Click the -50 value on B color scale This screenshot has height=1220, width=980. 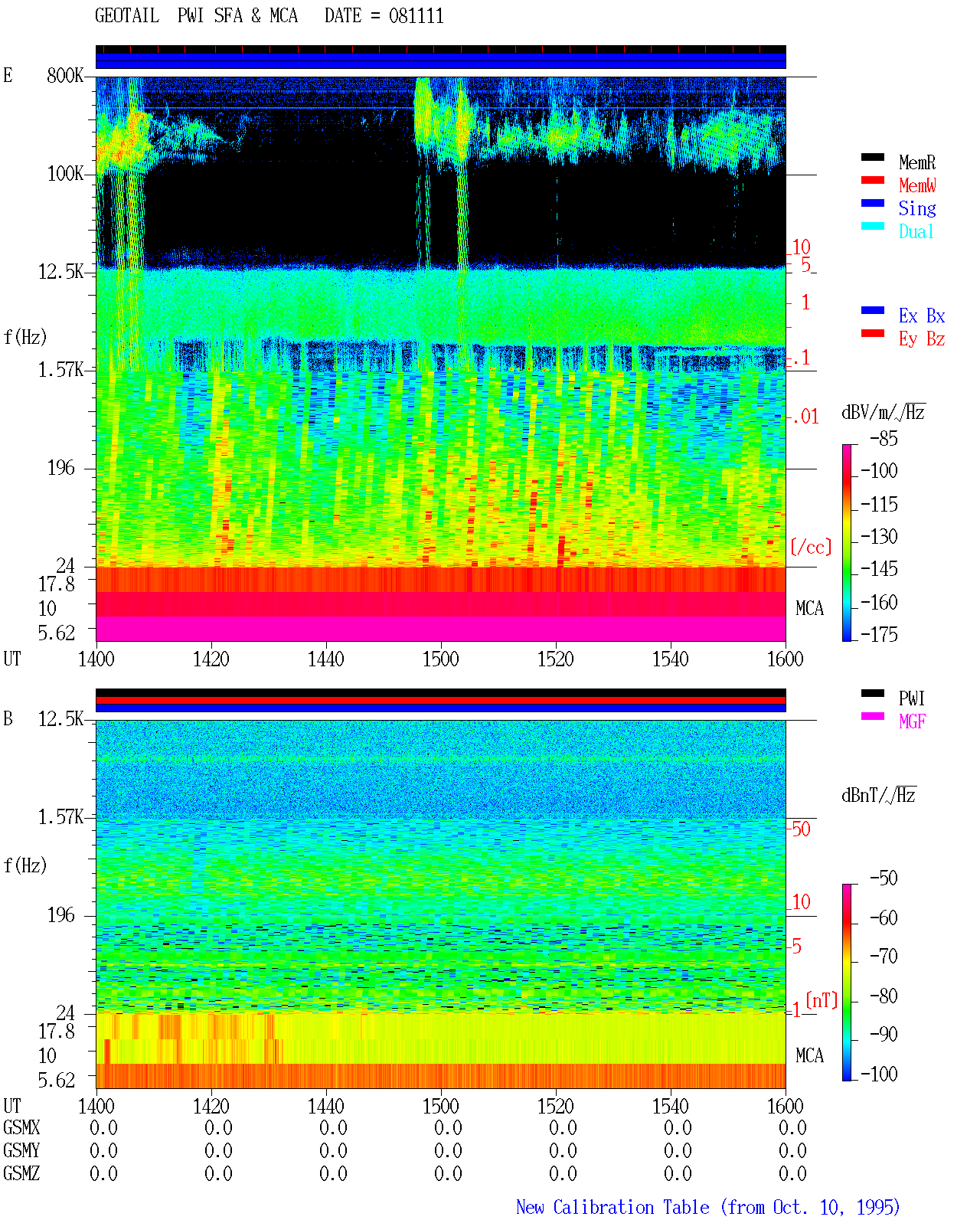(884, 878)
